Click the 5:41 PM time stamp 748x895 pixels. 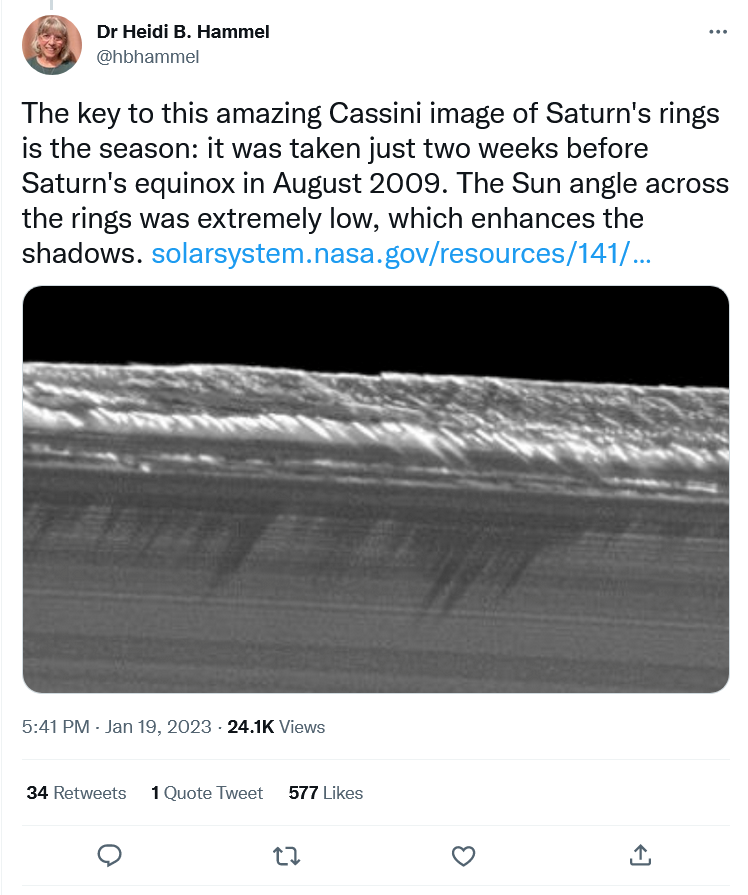click(x=56, y=727)
